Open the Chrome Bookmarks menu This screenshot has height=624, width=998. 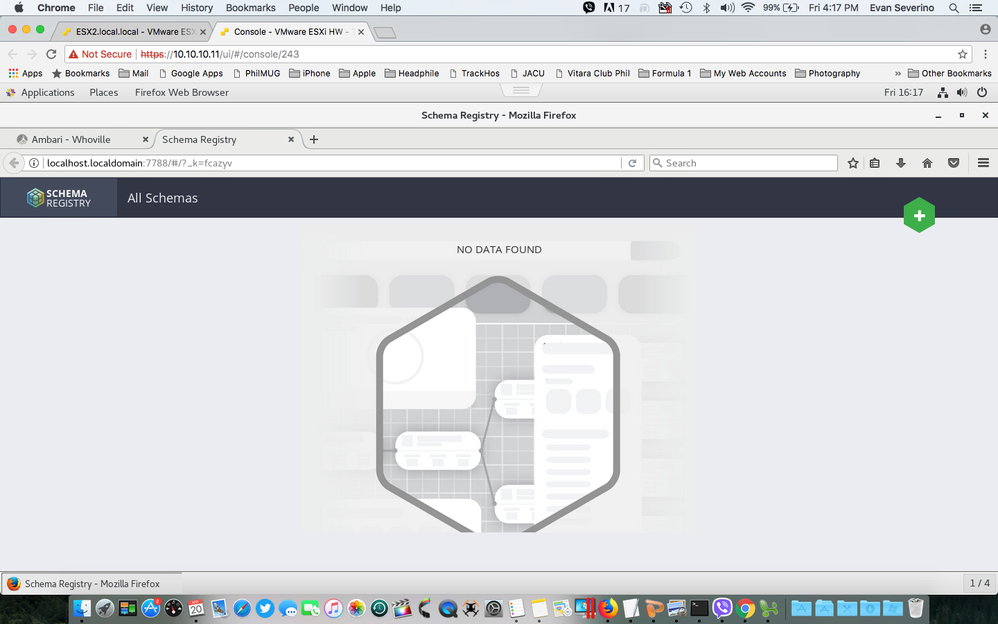tap(251, 8)
